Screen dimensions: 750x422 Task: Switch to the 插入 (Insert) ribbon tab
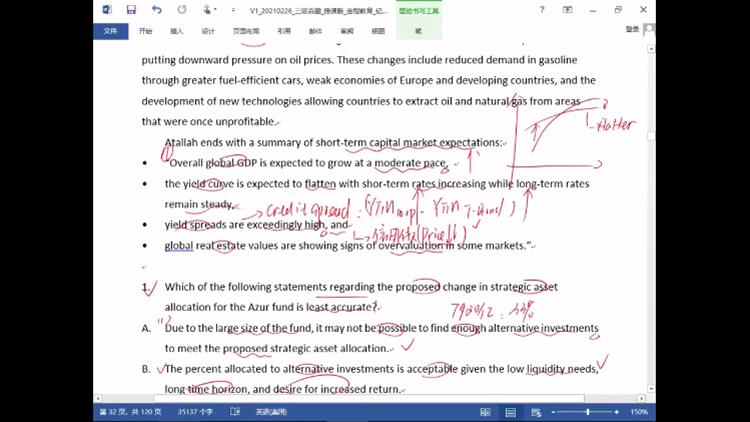coord(177,31)
